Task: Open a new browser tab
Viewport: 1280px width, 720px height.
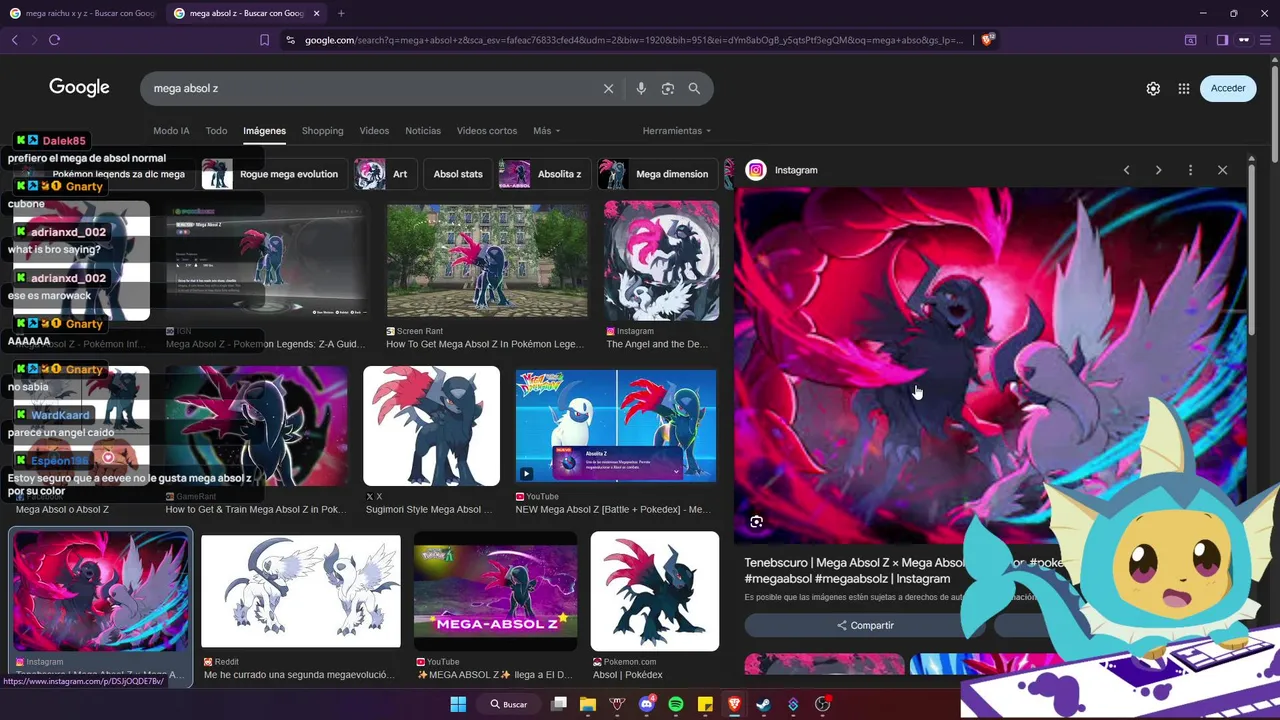Action: coord(341,13)
